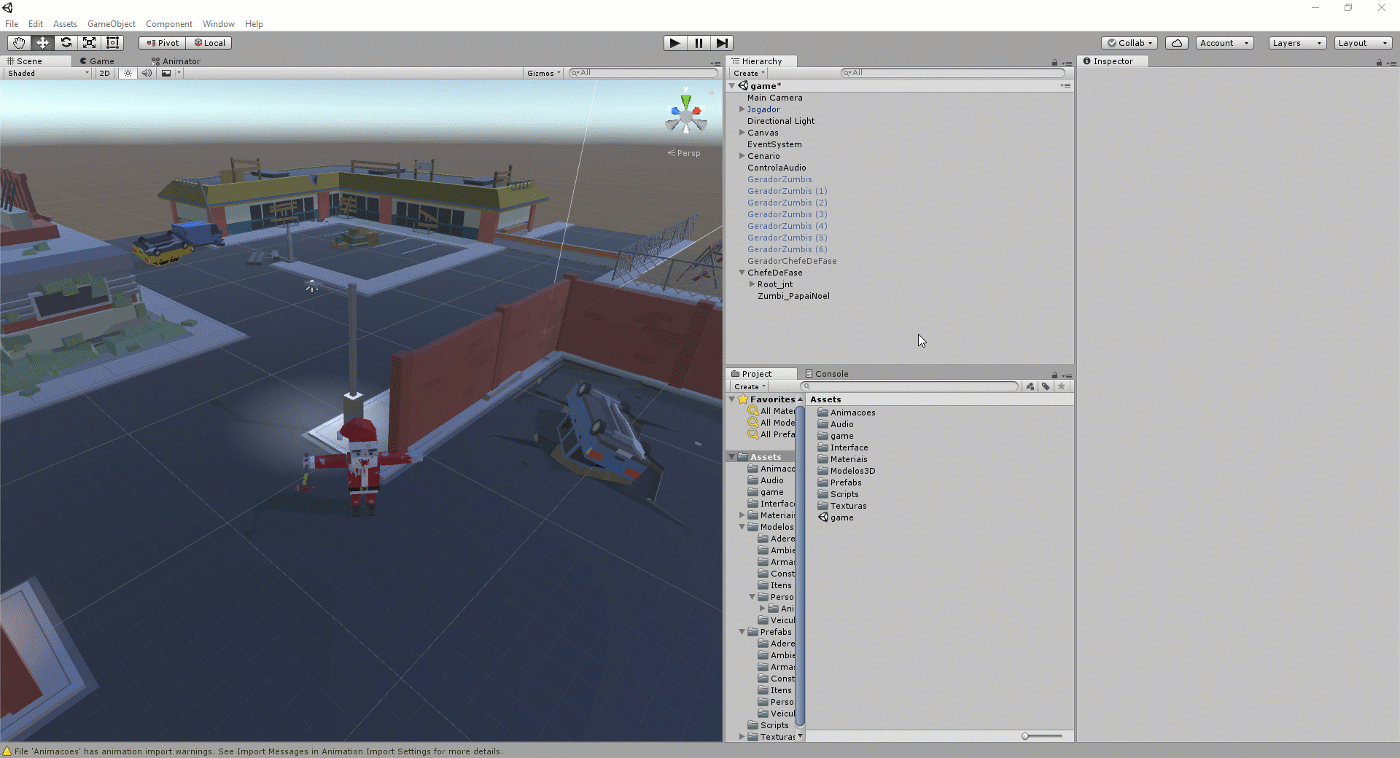Open the GameObject menu
This screenshot has height=758, width=1400.
[111, 24]
